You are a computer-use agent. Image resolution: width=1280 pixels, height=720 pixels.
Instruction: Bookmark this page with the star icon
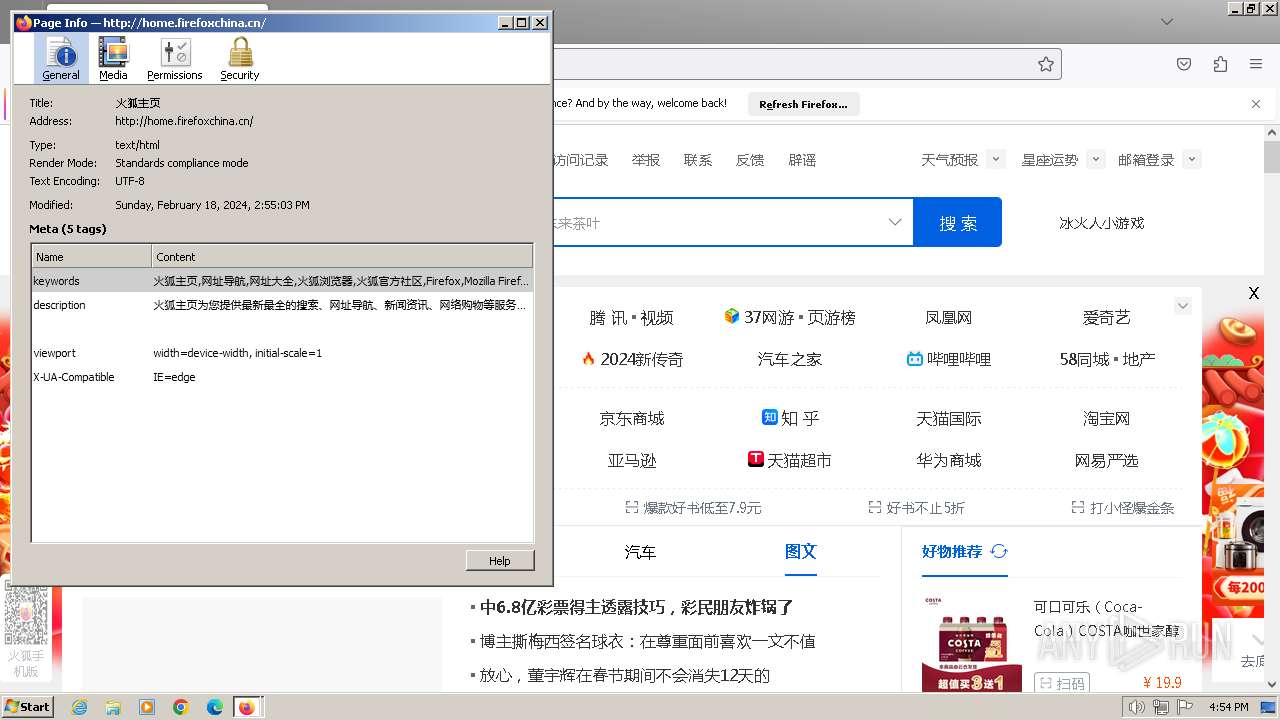coord(1045,64)
